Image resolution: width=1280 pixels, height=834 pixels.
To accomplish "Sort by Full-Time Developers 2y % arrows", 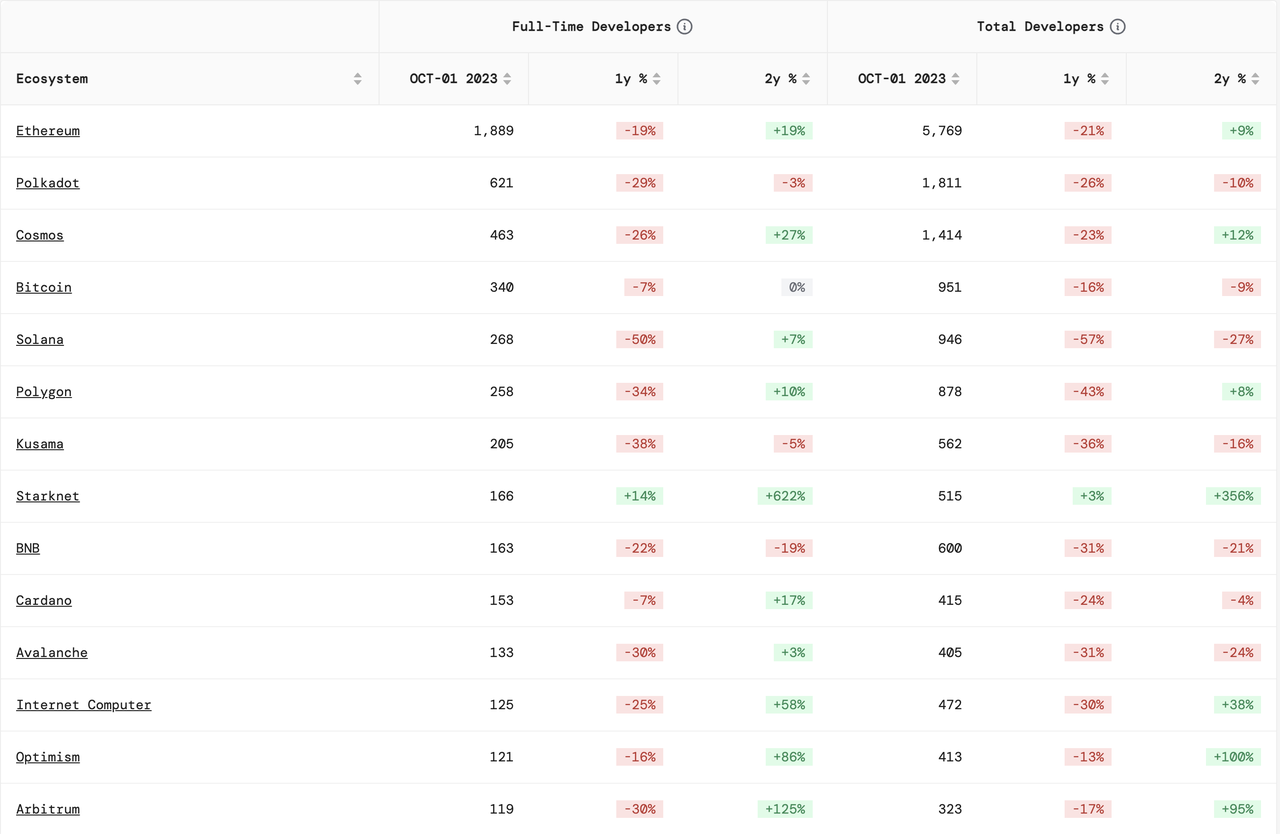I will click(x=806, y=79).
